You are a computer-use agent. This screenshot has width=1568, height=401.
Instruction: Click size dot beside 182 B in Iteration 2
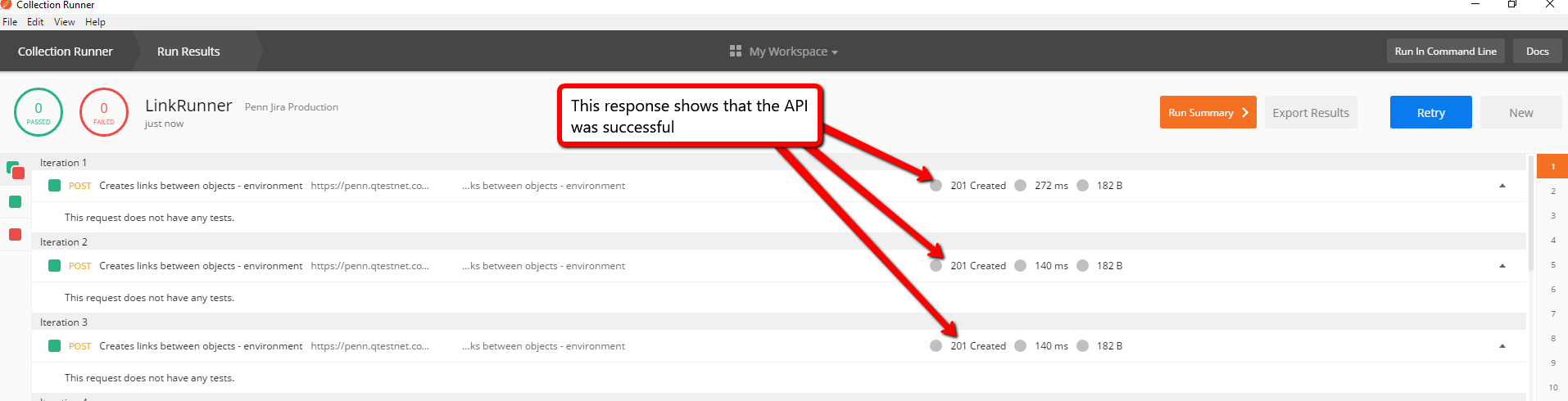pyautogui.click(x=1082, y=266)
